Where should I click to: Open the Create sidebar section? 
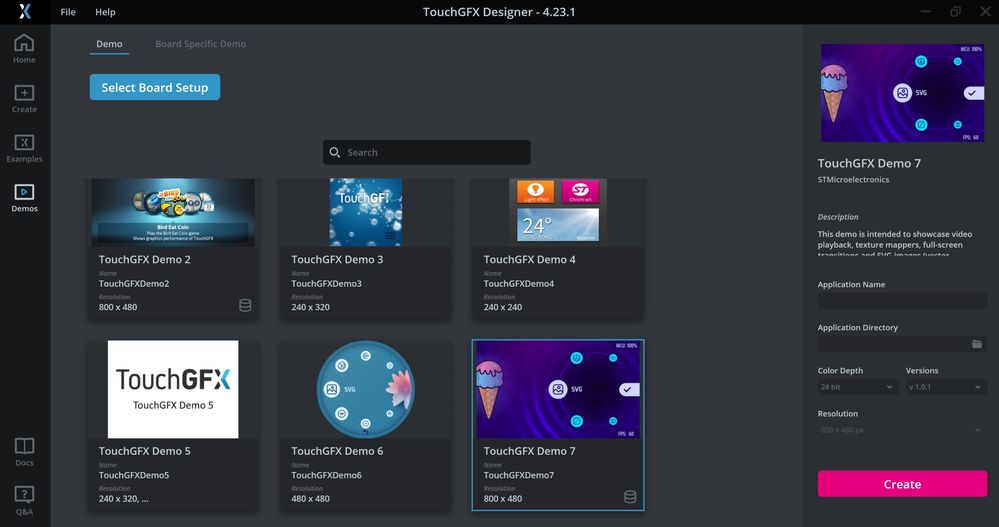[x=24, y=99]
